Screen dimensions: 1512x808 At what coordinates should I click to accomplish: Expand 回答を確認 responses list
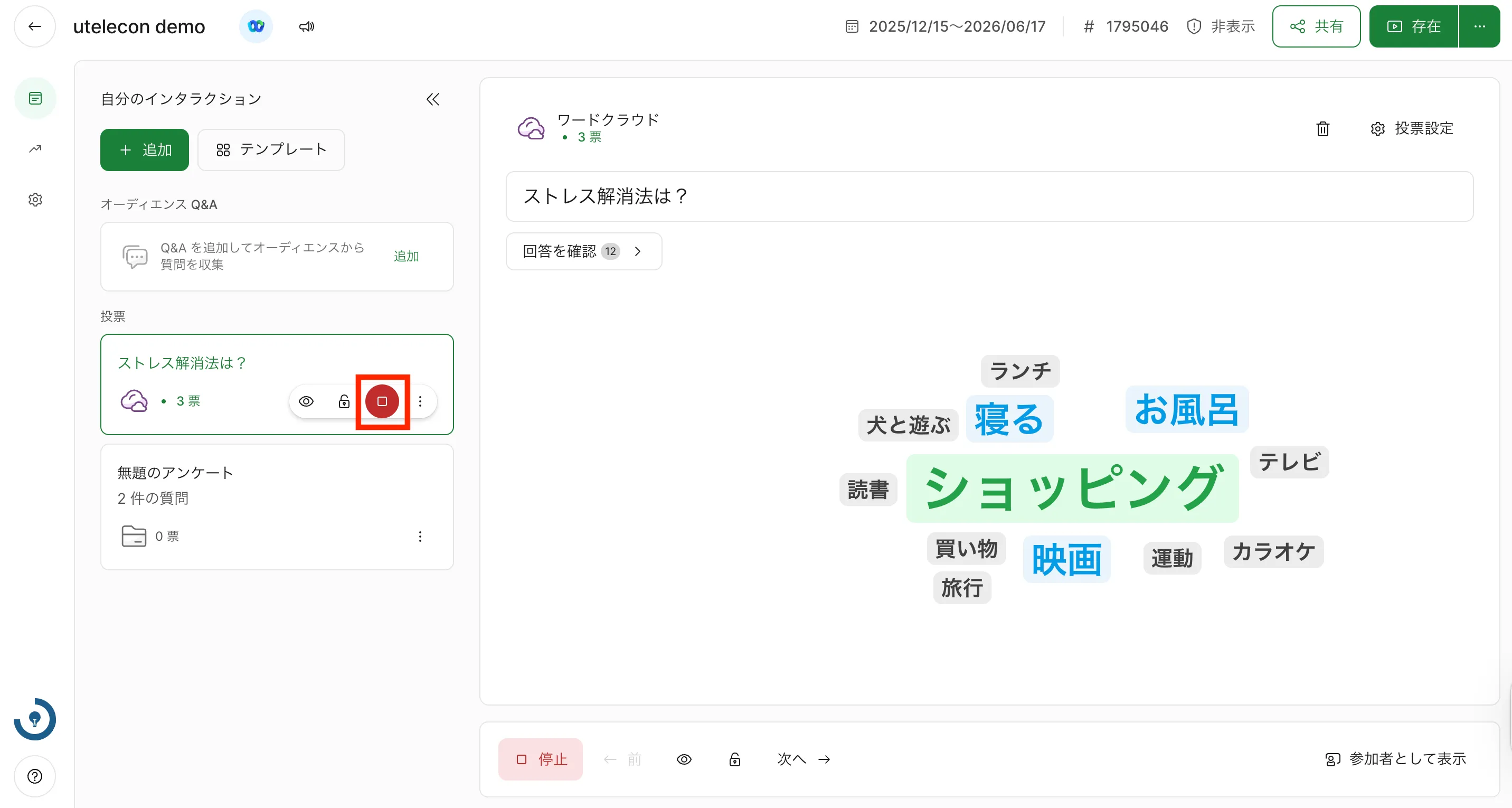click(x=583, y=251)
